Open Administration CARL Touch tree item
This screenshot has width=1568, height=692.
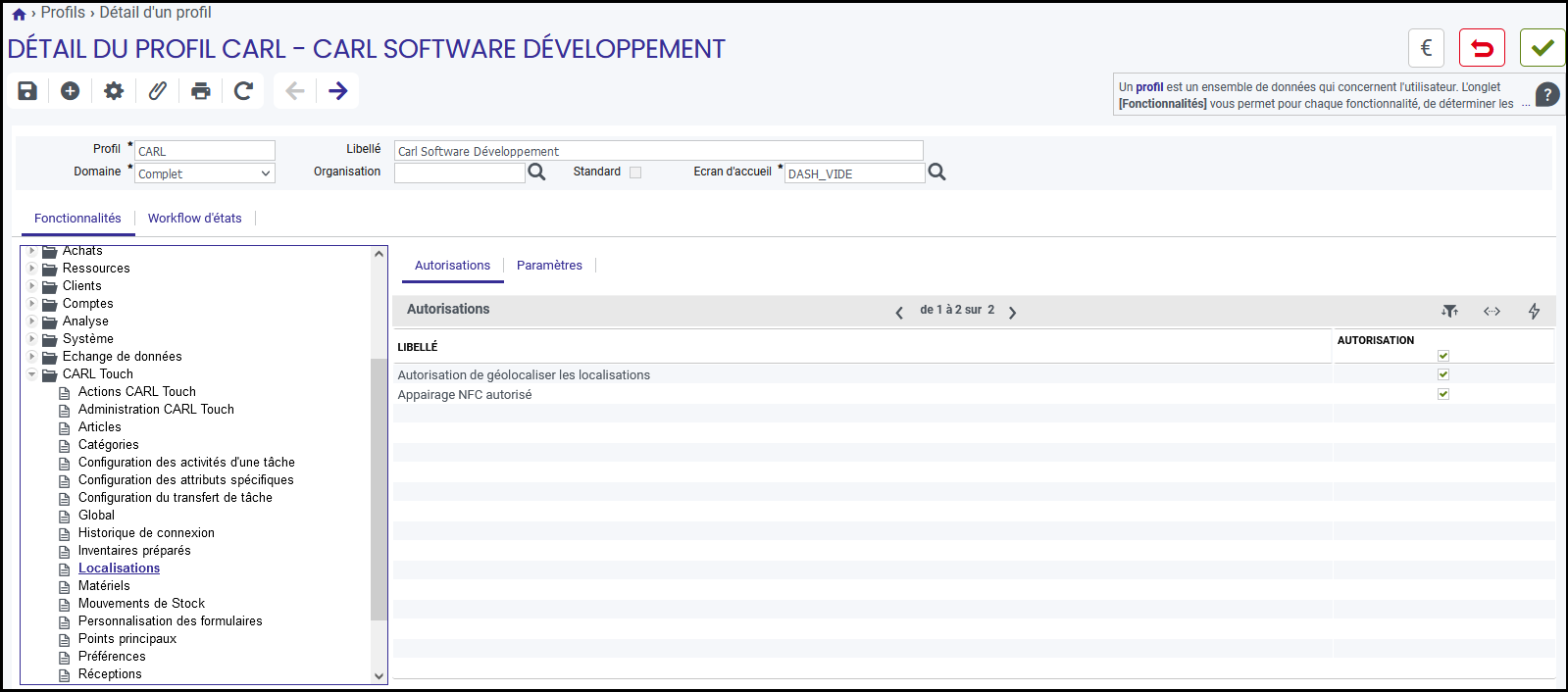(x=156, y=410)
